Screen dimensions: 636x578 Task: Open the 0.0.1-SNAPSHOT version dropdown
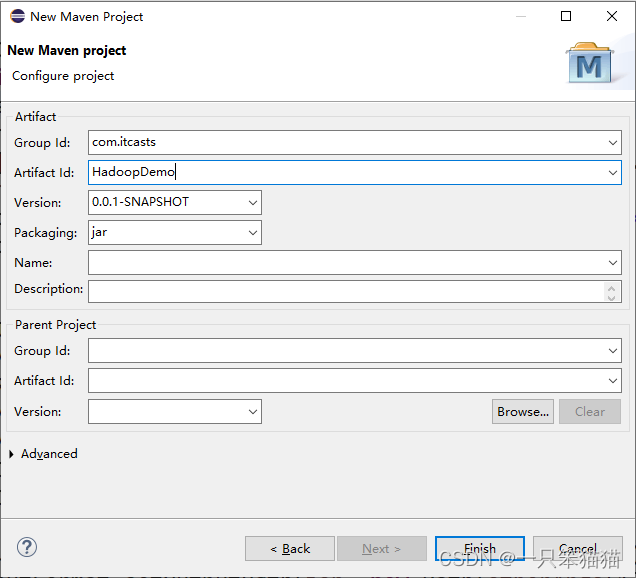(x=252, y=202)
